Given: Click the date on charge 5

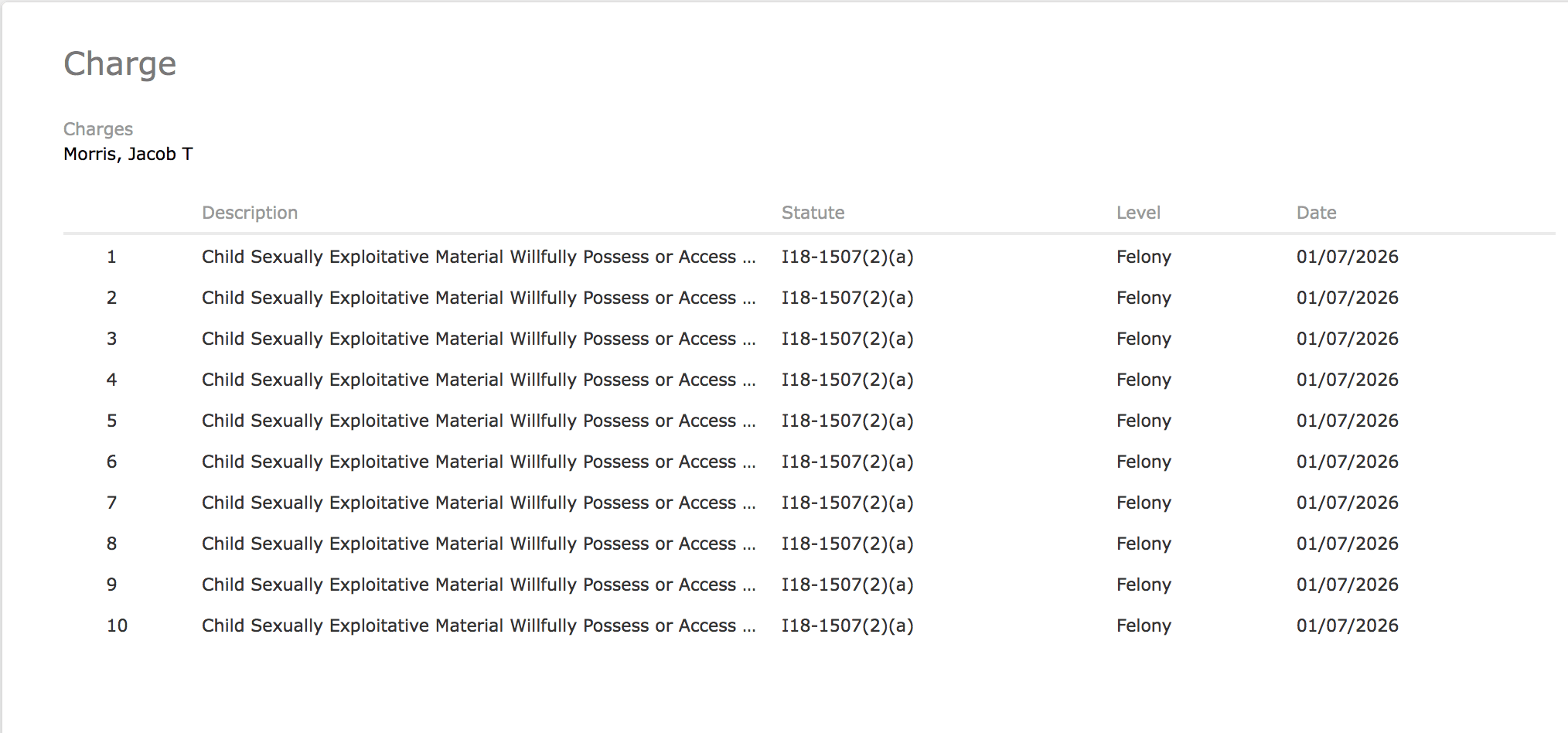Looking at the screenshot, I should coord(1347,421).
